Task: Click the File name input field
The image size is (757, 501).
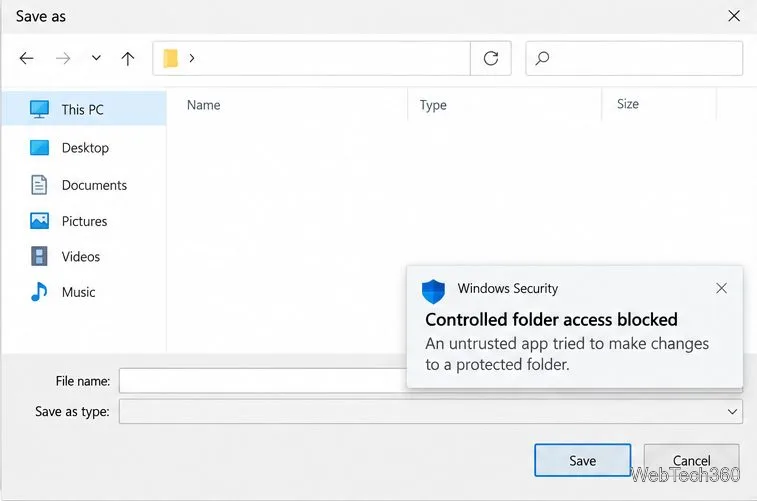Action: pyautogui.click(x=263, y=381)
